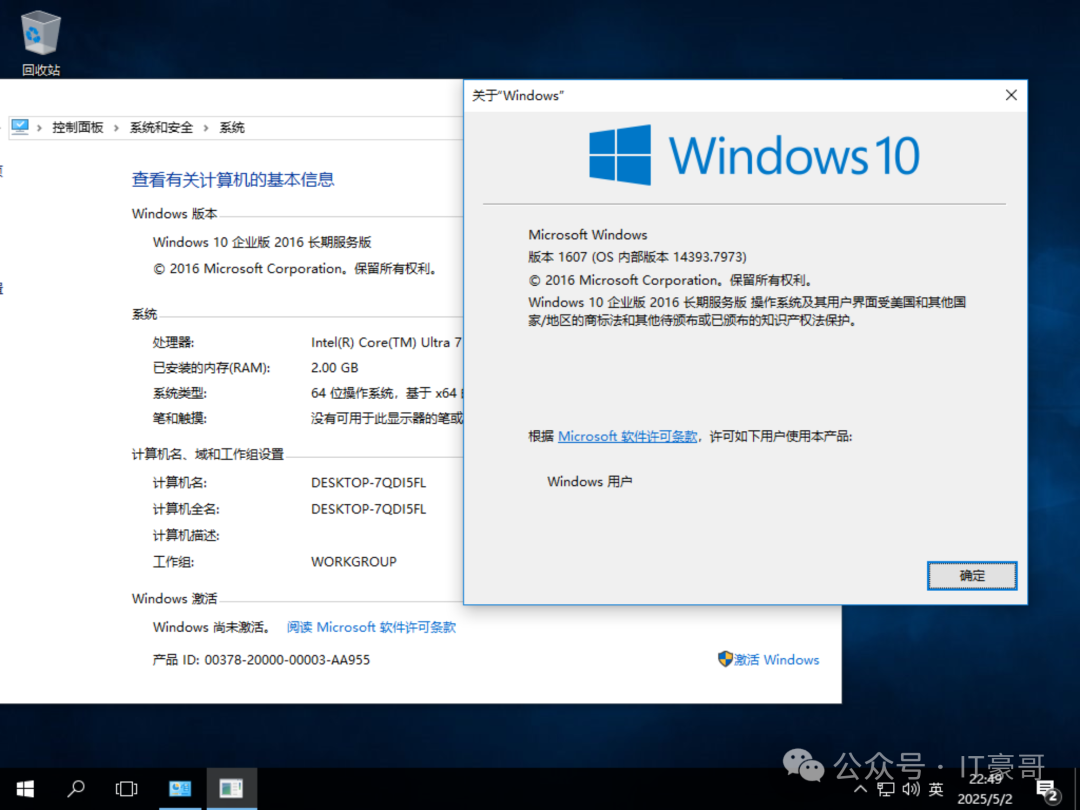Click 计算机全名 DESKTOP-7QDI5FL value
This screenshot has height=810, width=1080.
(x=368, y=509)
